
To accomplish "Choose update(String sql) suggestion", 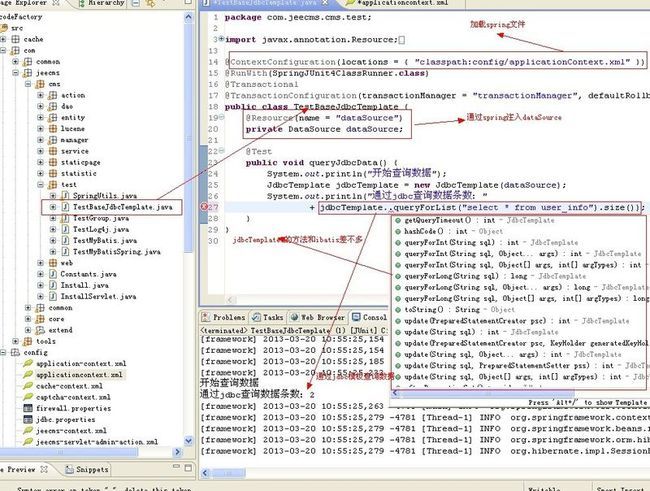I will 476,332.
